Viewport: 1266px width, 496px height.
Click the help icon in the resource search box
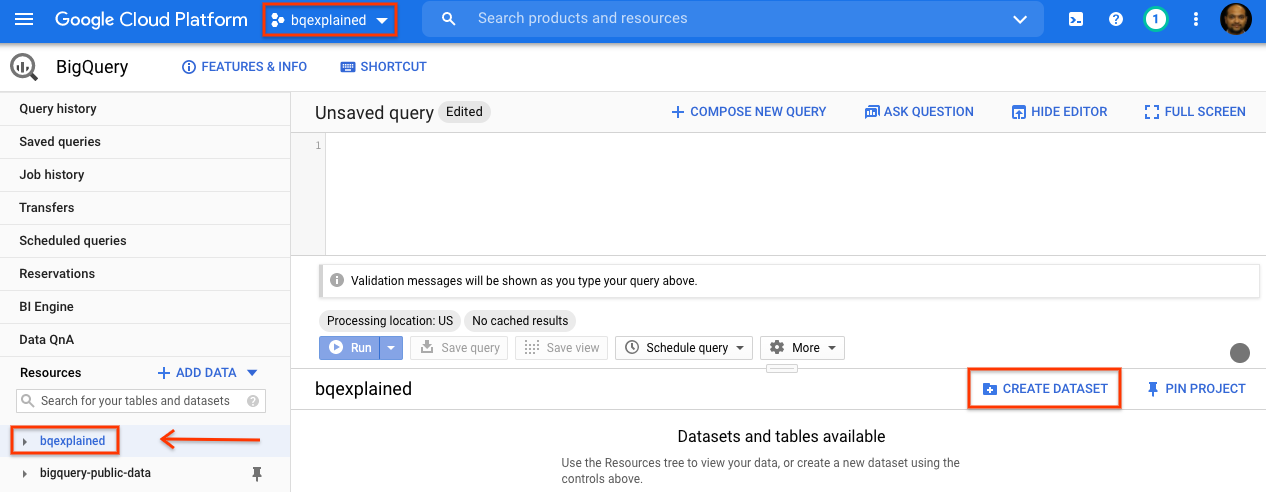pyautogui.click(x=252, y=401)
